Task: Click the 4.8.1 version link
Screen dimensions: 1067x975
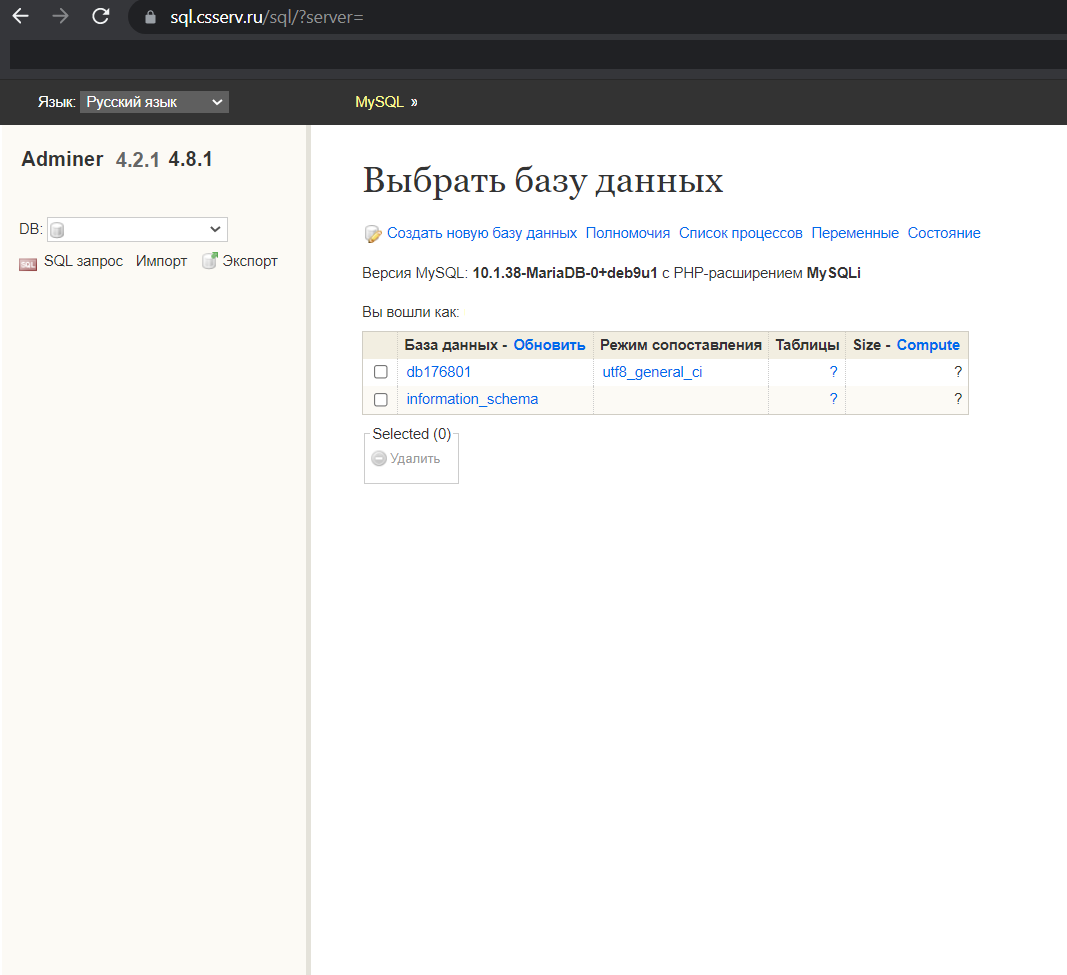Action: [191, 159]
